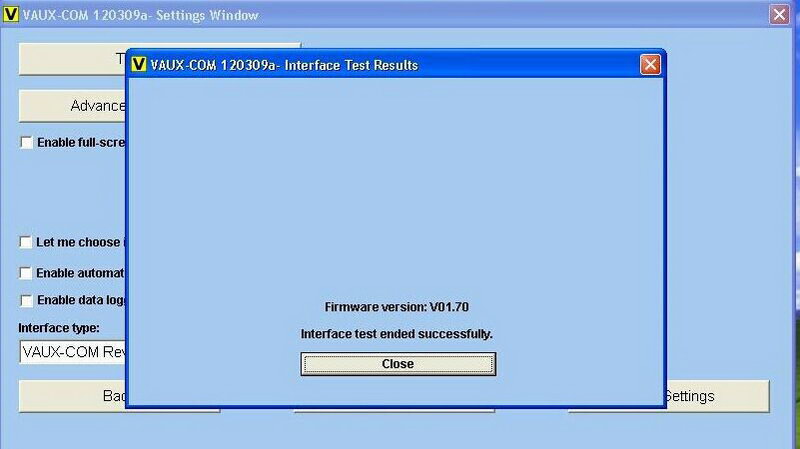Click the Close button in Interface Test Results
Viewport: 800px width, 449px height.
click(398, 364)
